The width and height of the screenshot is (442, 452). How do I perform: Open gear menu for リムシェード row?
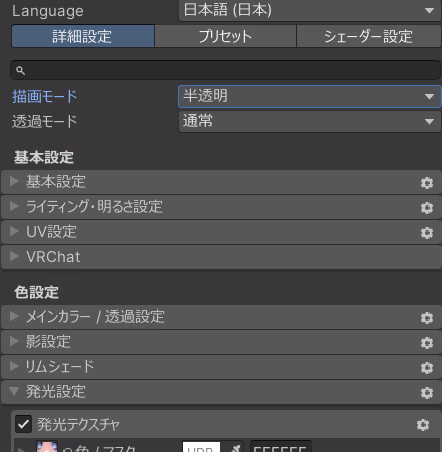[x=427, y=368]
